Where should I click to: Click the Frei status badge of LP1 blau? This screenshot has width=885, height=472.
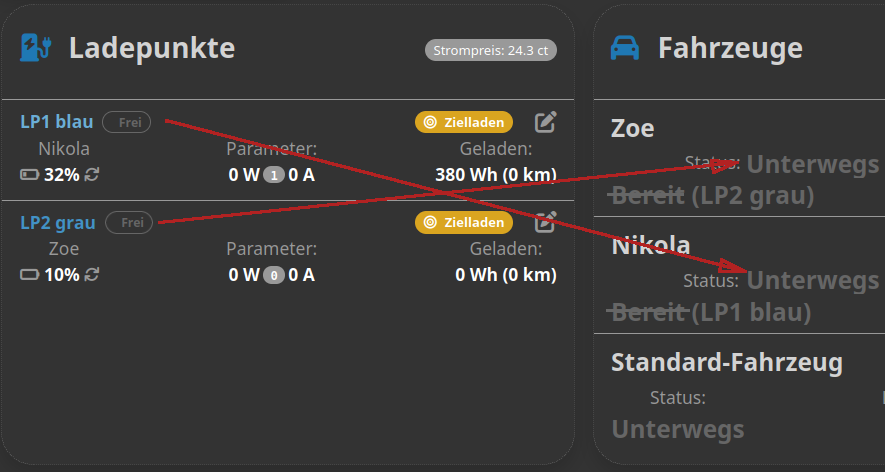[x=126, y=123]
